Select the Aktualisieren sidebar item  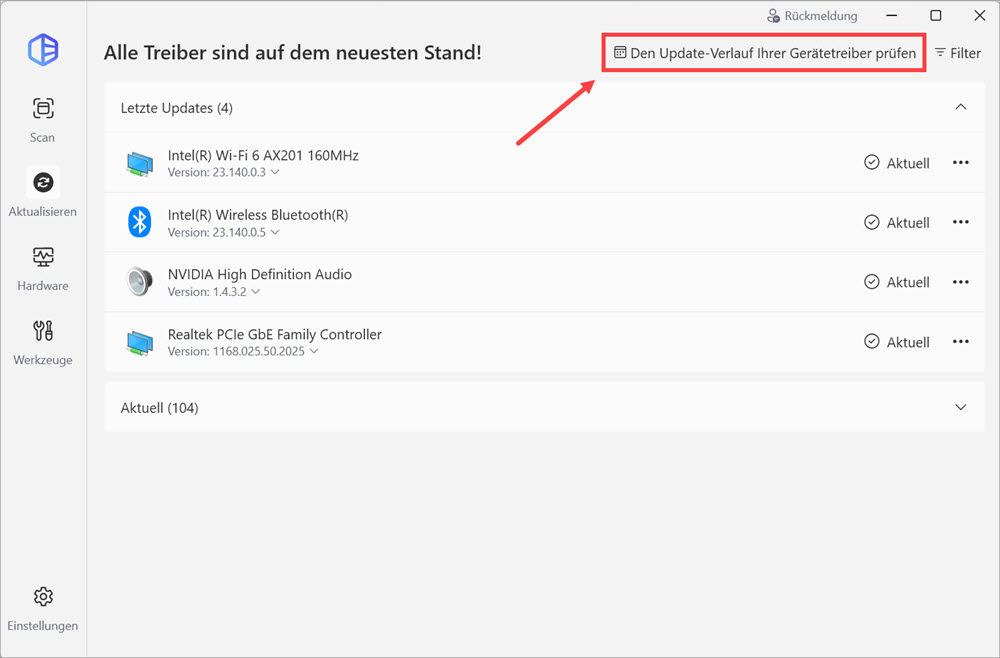(x=43, y=193)
